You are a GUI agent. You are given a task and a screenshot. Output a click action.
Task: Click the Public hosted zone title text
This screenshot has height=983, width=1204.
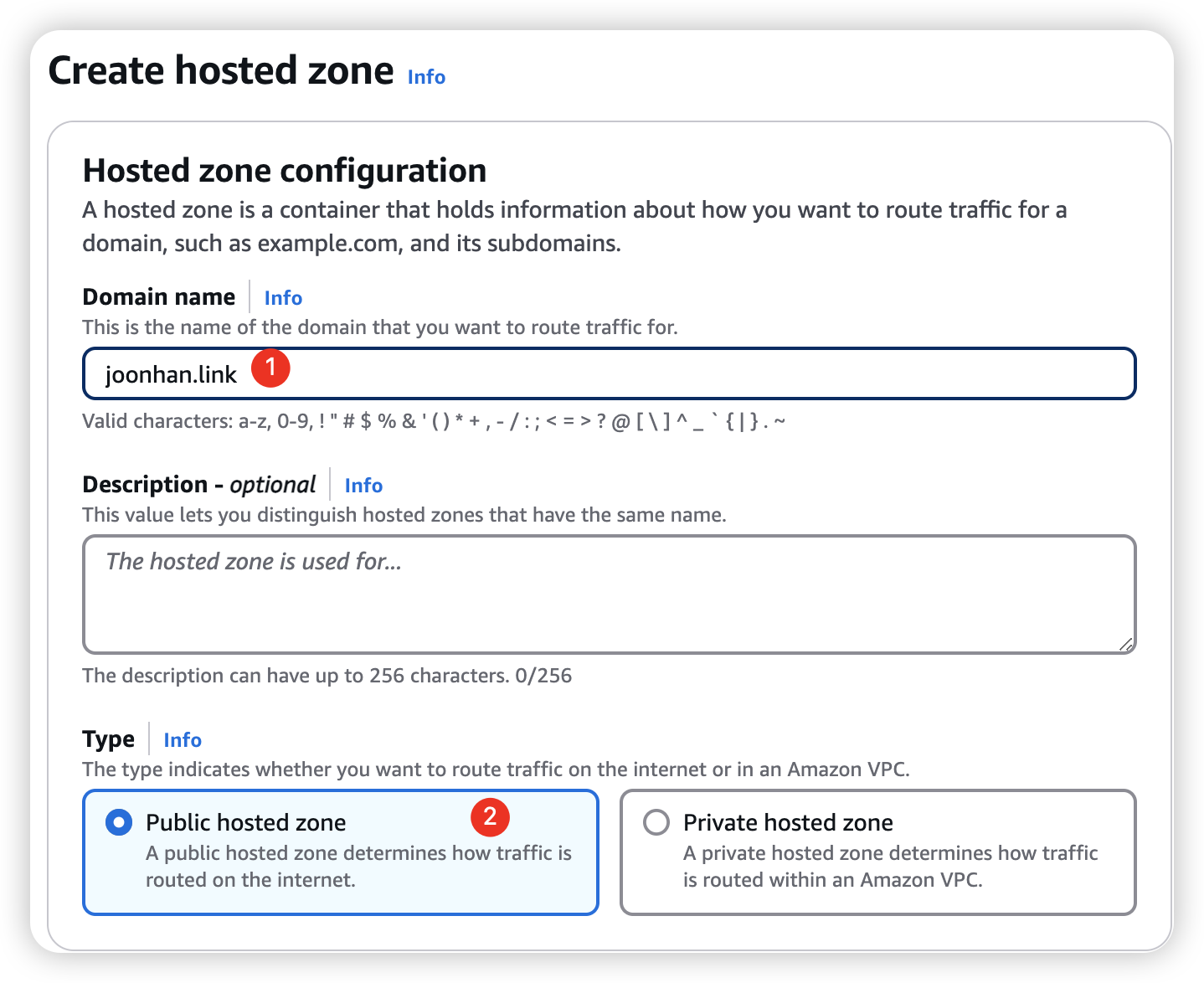[x=245, y=822]
